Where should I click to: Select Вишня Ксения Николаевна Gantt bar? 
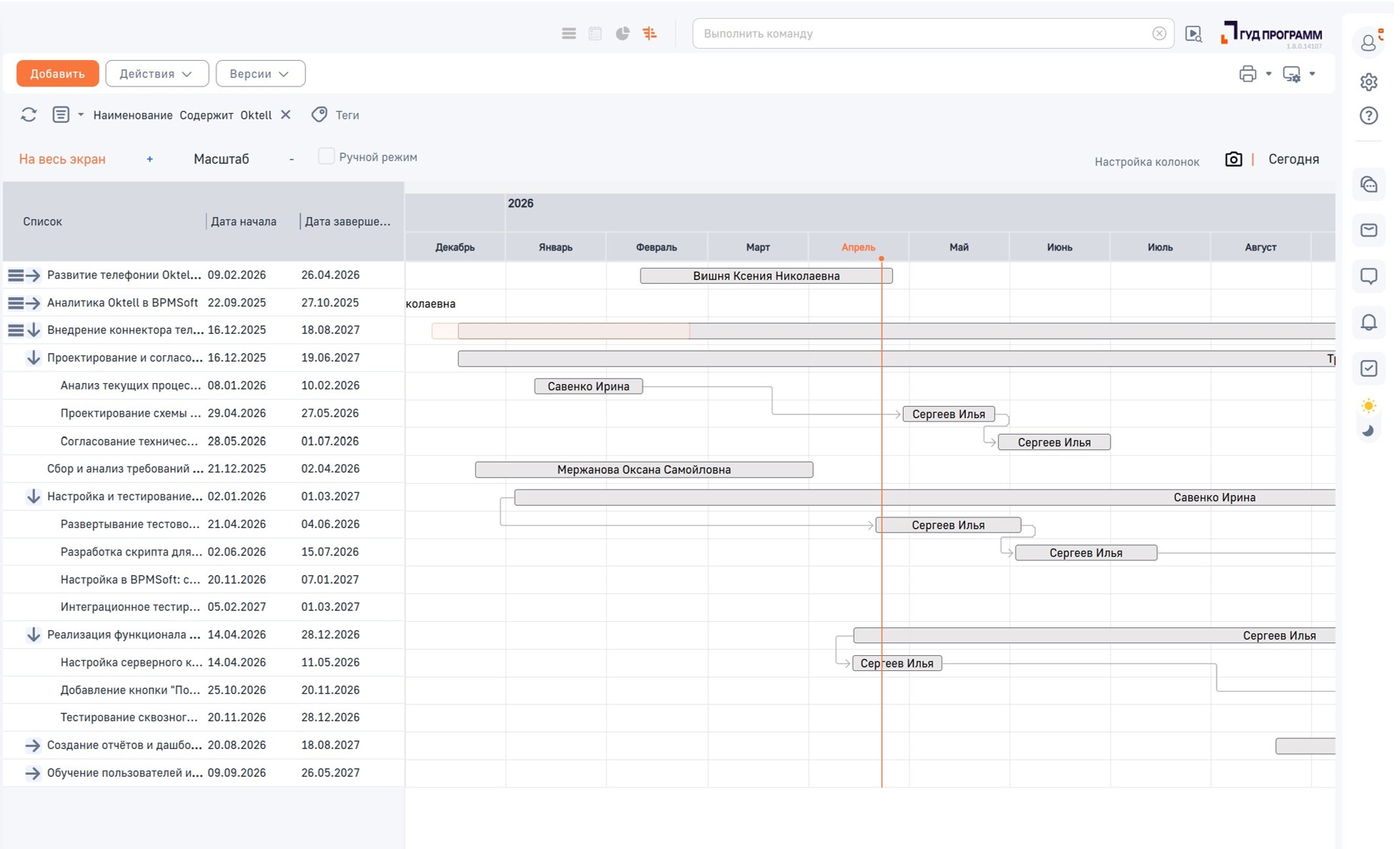766,276
